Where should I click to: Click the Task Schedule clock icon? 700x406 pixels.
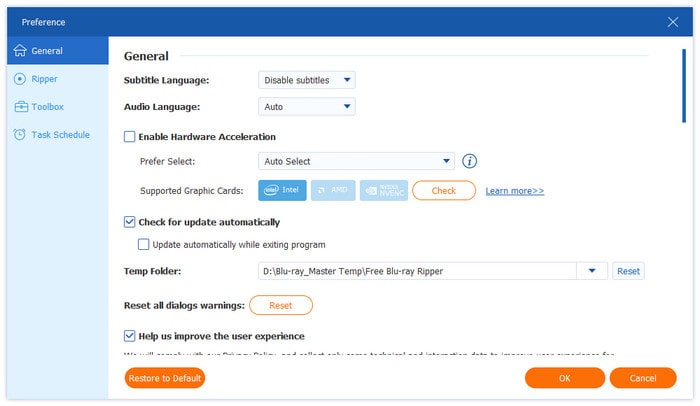click(x=20, y=135)
